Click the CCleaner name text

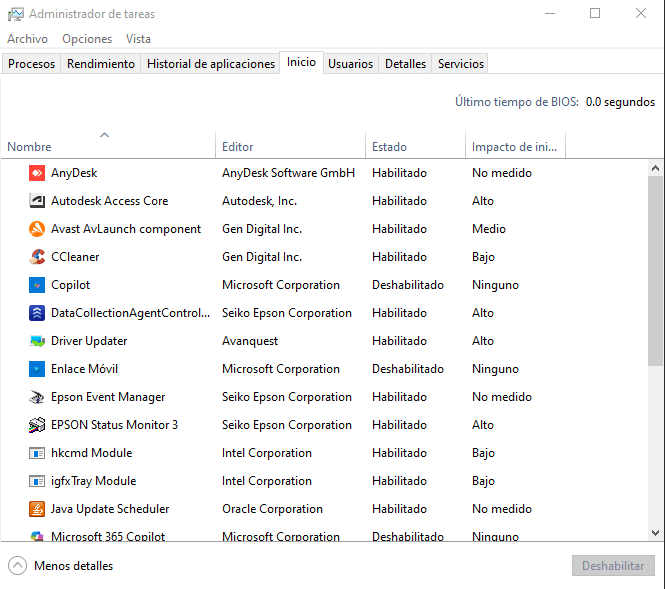(x=75, y=257)
